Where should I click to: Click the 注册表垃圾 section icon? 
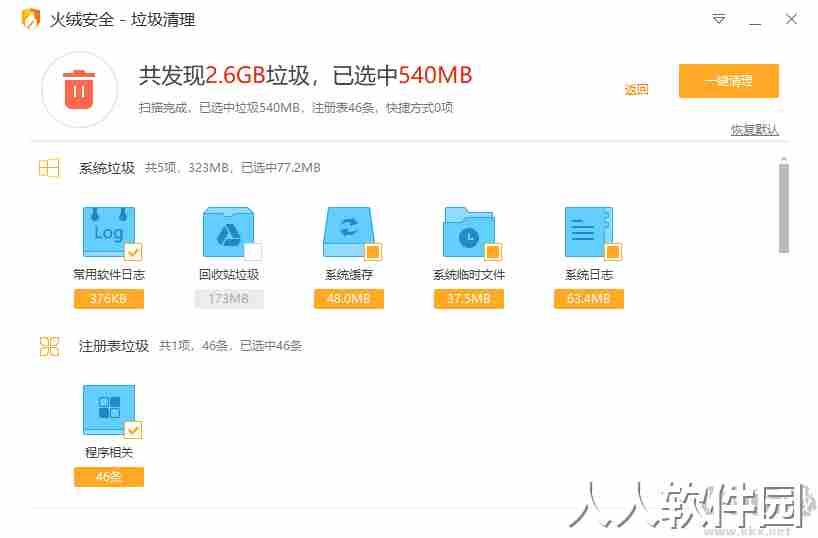click(x=49, y=346)
